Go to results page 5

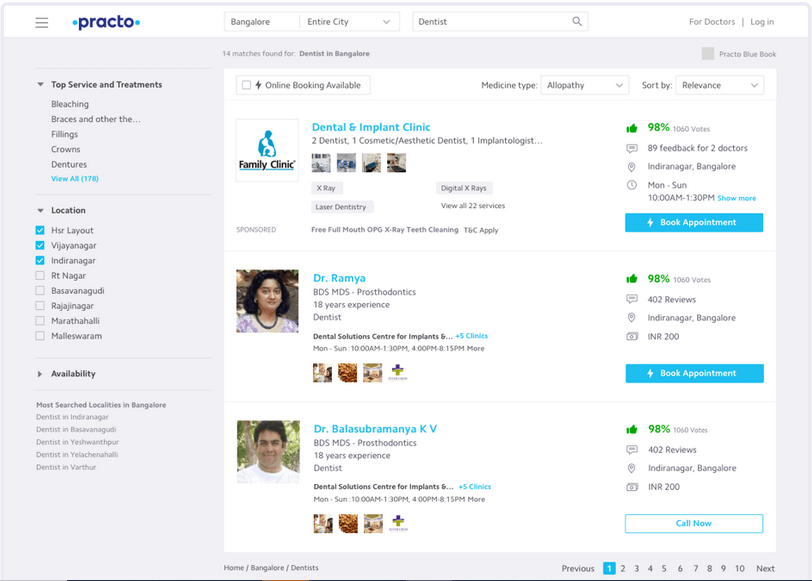pos(664,569)
